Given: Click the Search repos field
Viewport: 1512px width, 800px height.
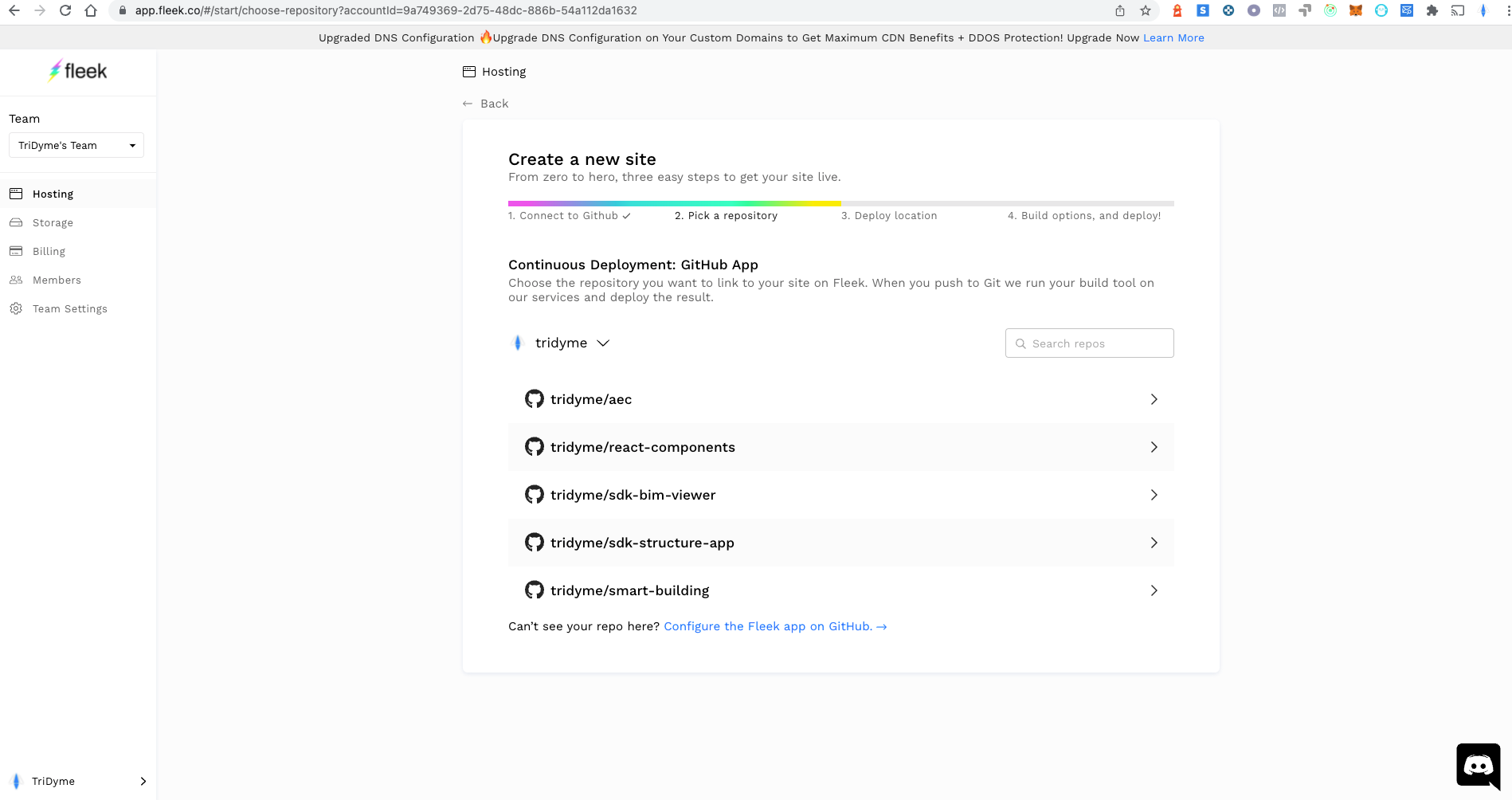Looking at the screenshot, I should coord(1089,343).
